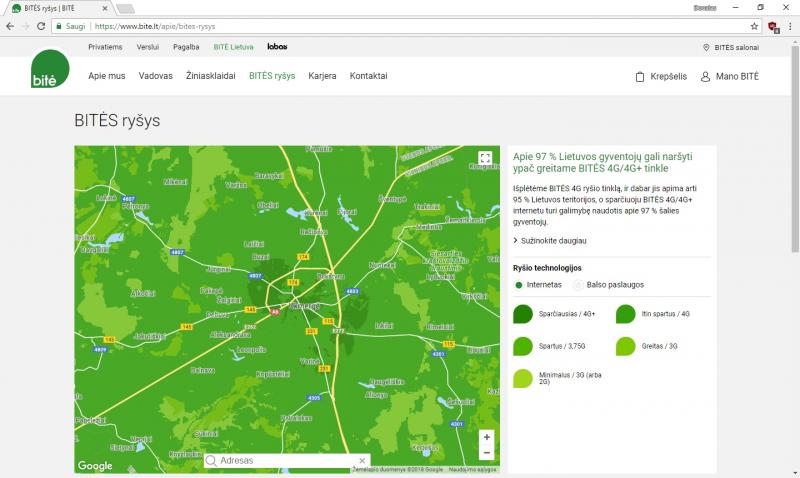
Task: Click the browser URL address bar
Action: (408, 26)
